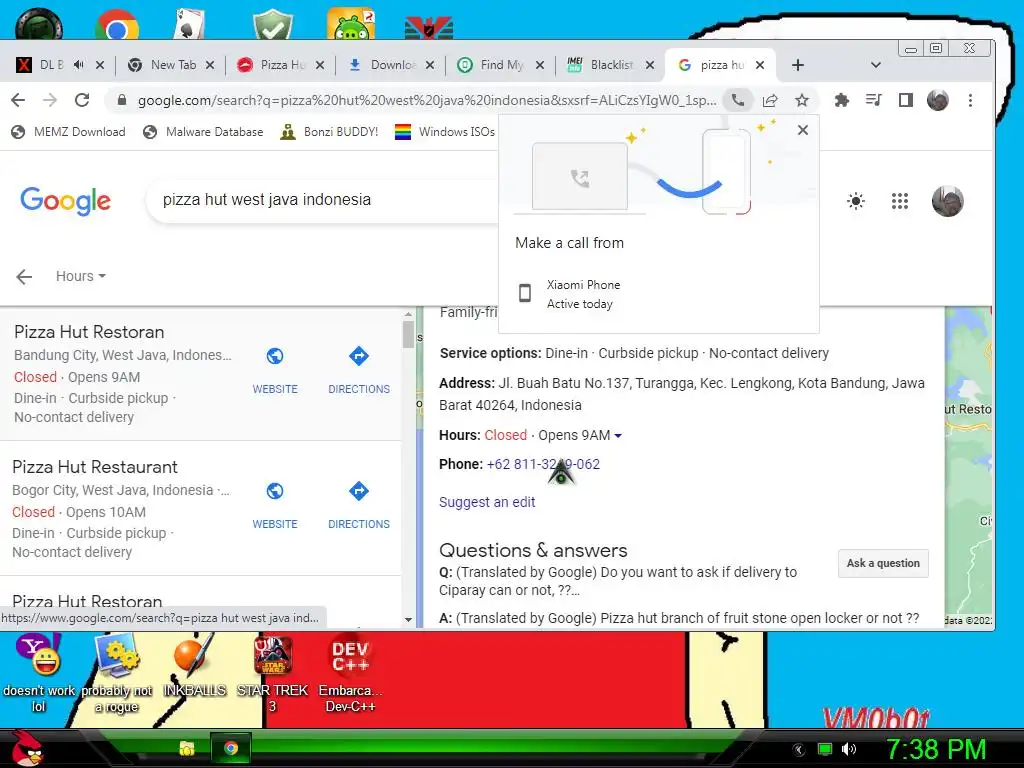The width and height of the screenshot is (1024, 768).
Task: Open 'probably not a rogue' desktop icon
Action: pyautogui.click(x=116, y=675)
